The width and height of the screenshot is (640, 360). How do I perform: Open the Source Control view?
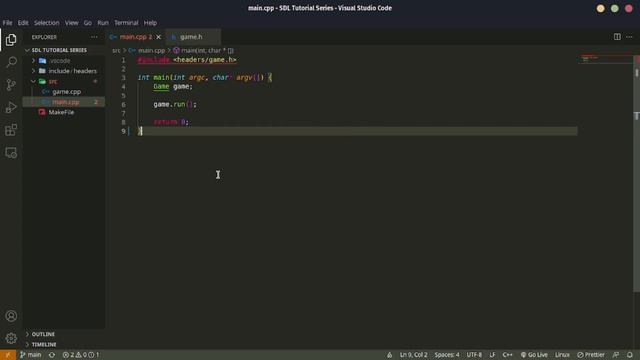coord(11,85)
